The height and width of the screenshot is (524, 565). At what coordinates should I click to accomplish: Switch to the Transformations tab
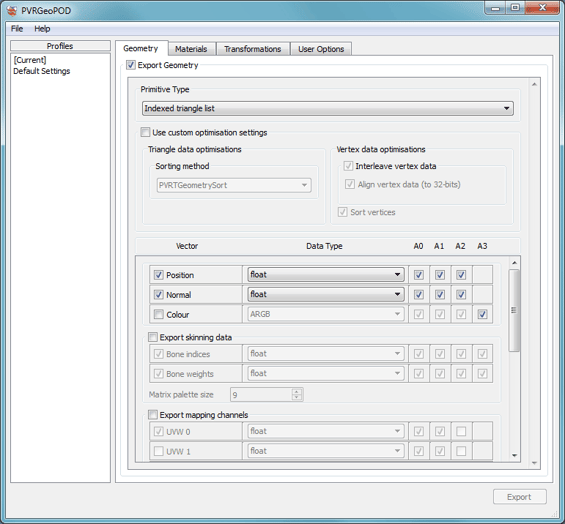[253, 49]
